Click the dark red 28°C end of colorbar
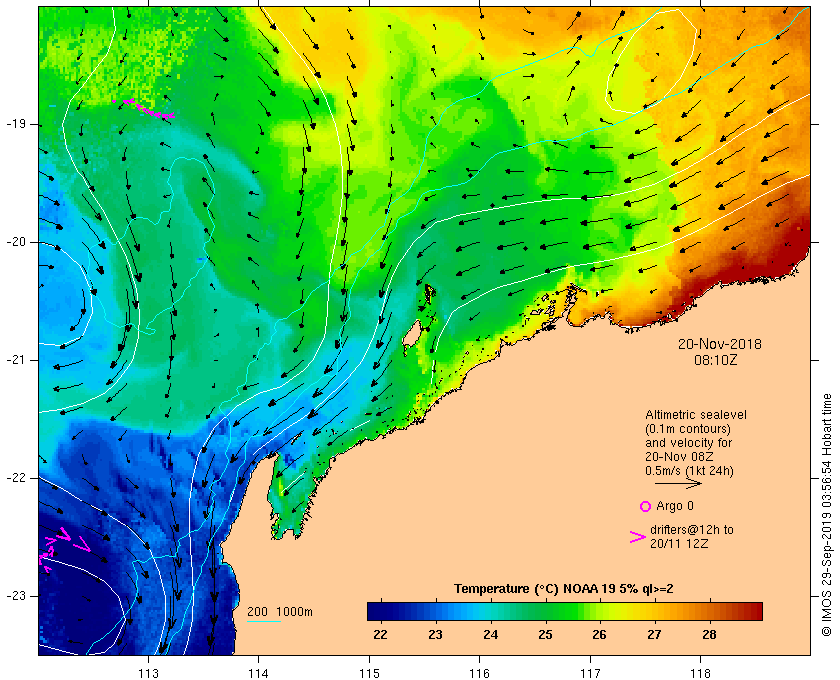The height and width of the screenshot is (680, 840). (754, 611)
